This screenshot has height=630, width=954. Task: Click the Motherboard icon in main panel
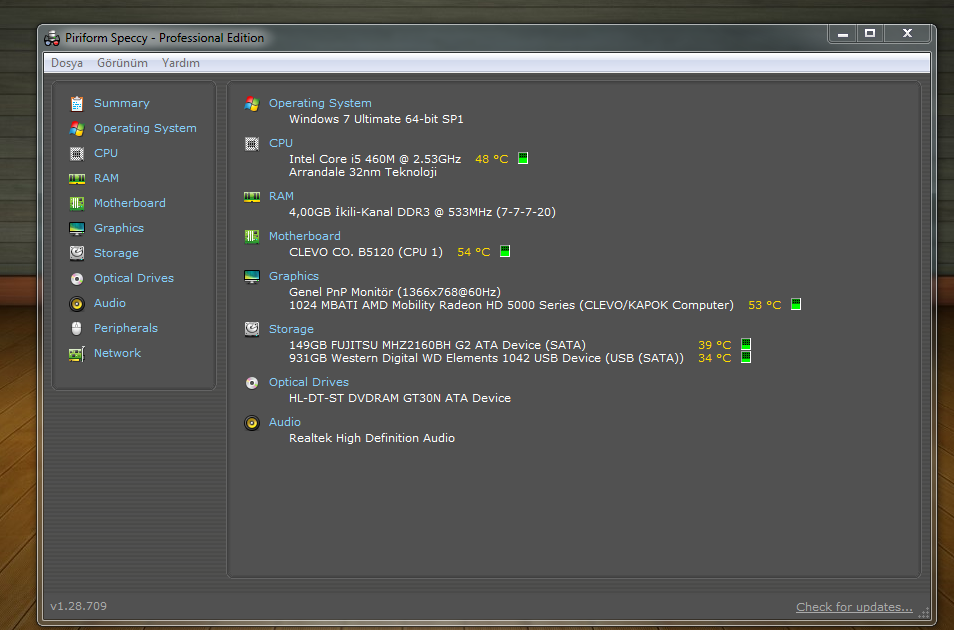pos(252,236)
